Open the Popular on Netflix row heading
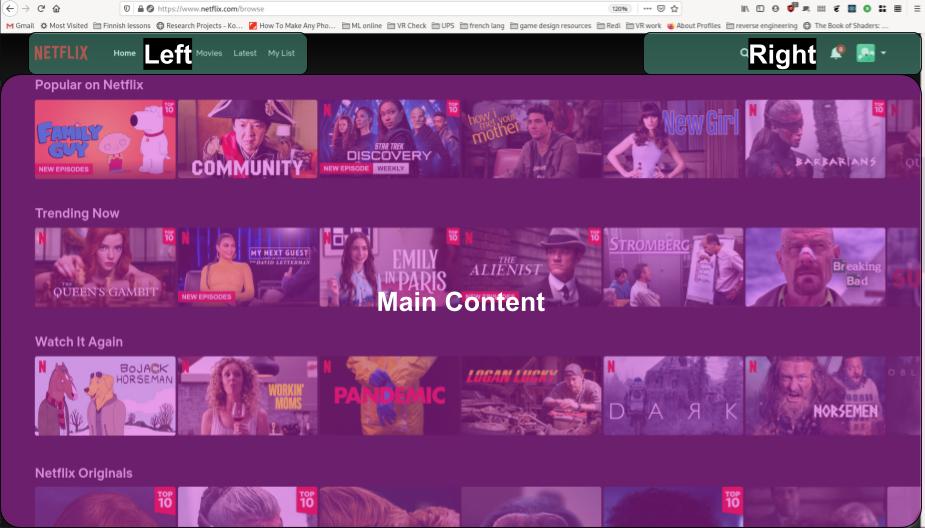The width and height of the screenshot is (925, 529). (x=89, y=85)
